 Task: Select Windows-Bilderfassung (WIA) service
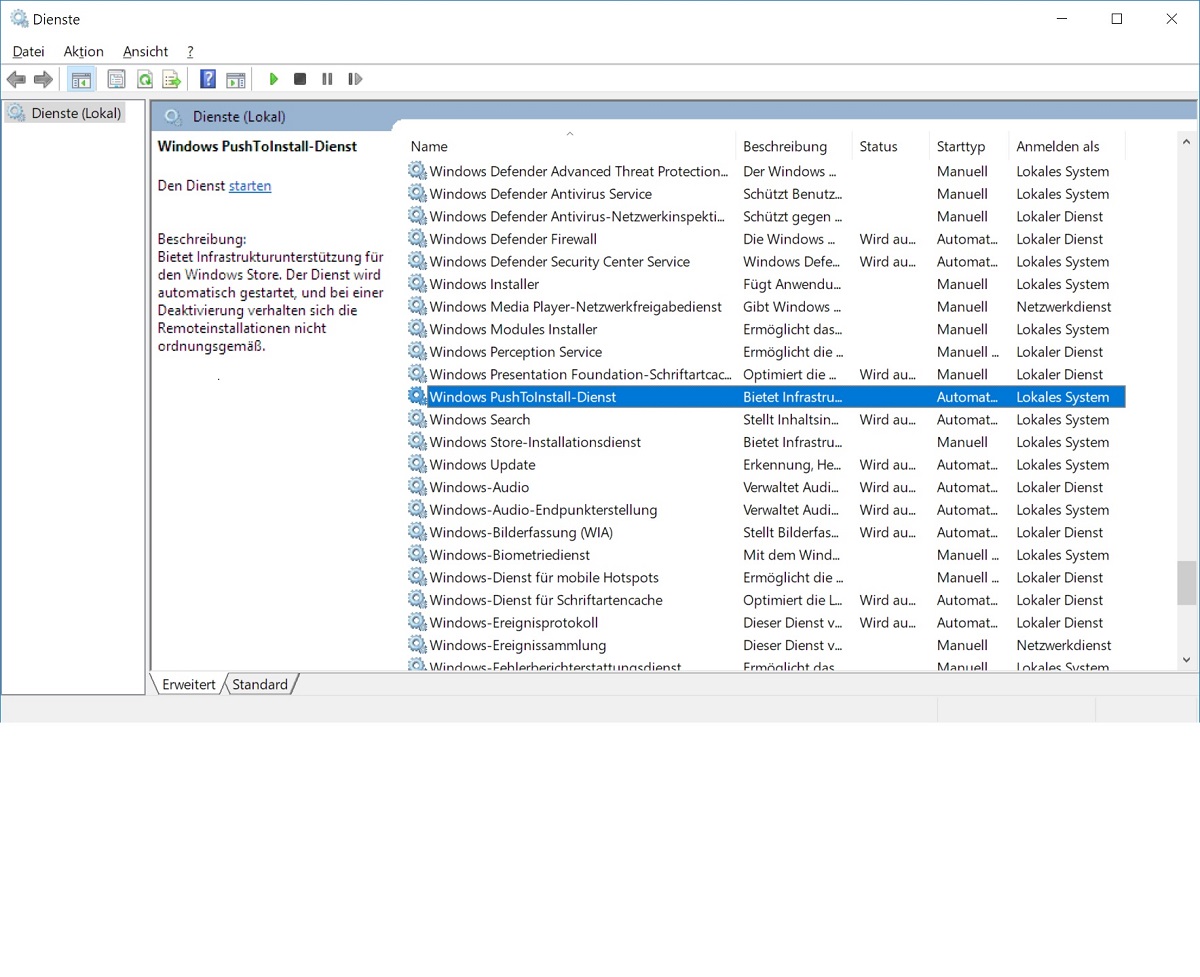(x=766, y=532)
